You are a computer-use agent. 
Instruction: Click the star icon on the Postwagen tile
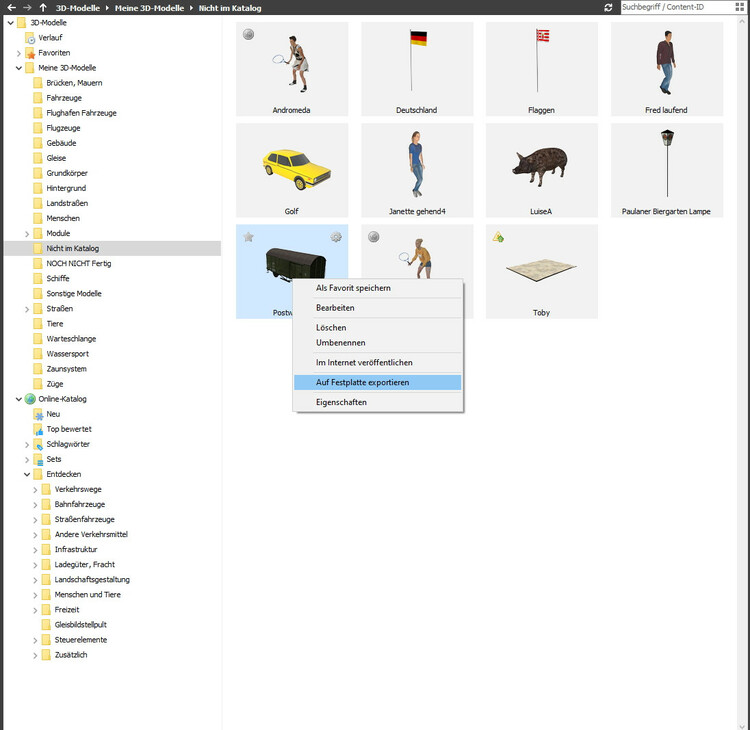point(248,237)
